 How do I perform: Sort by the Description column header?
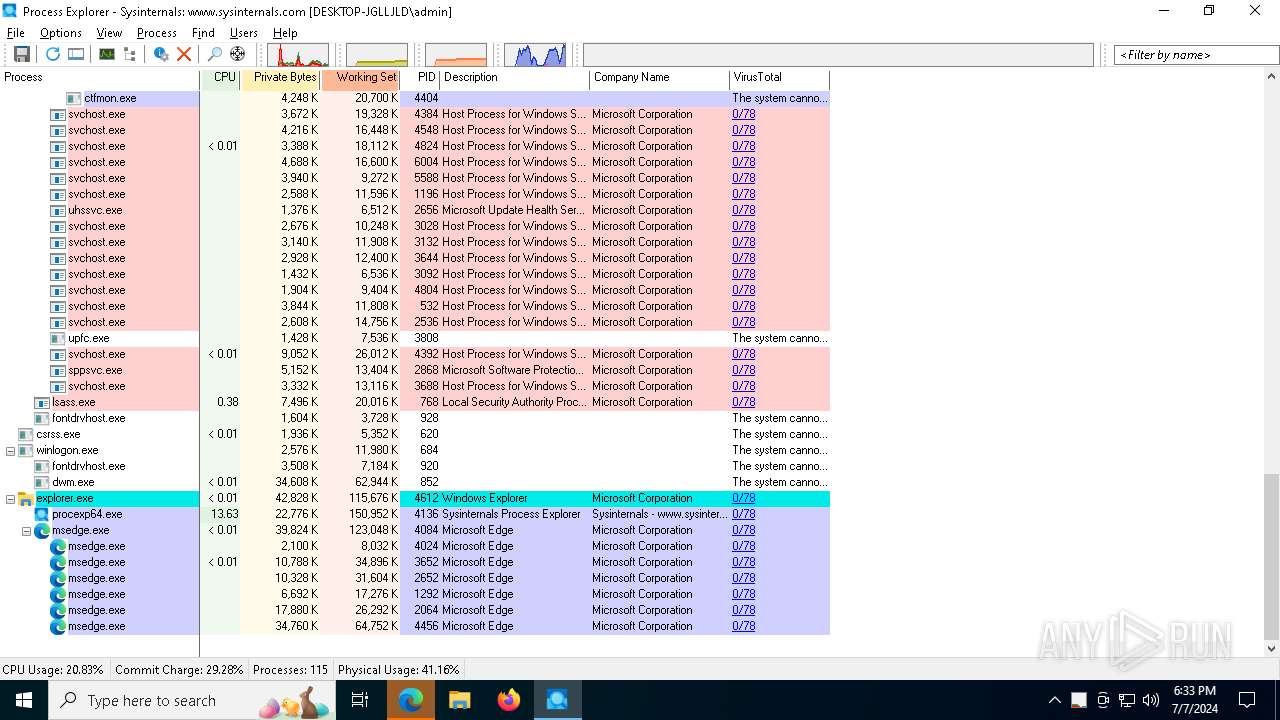pyautogui.click(x=515, y=78)
